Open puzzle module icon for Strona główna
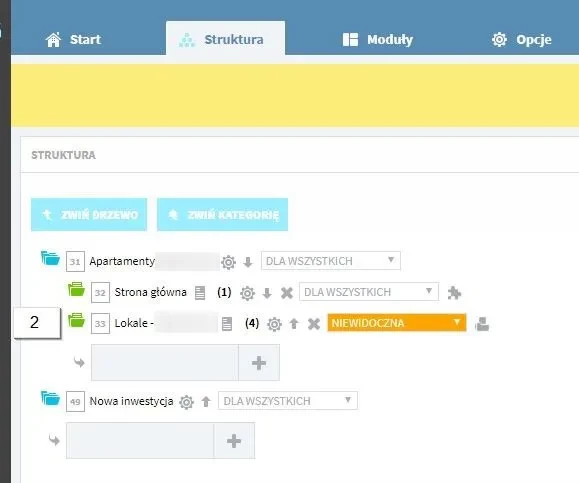The image size is (579, 483). 454,293
